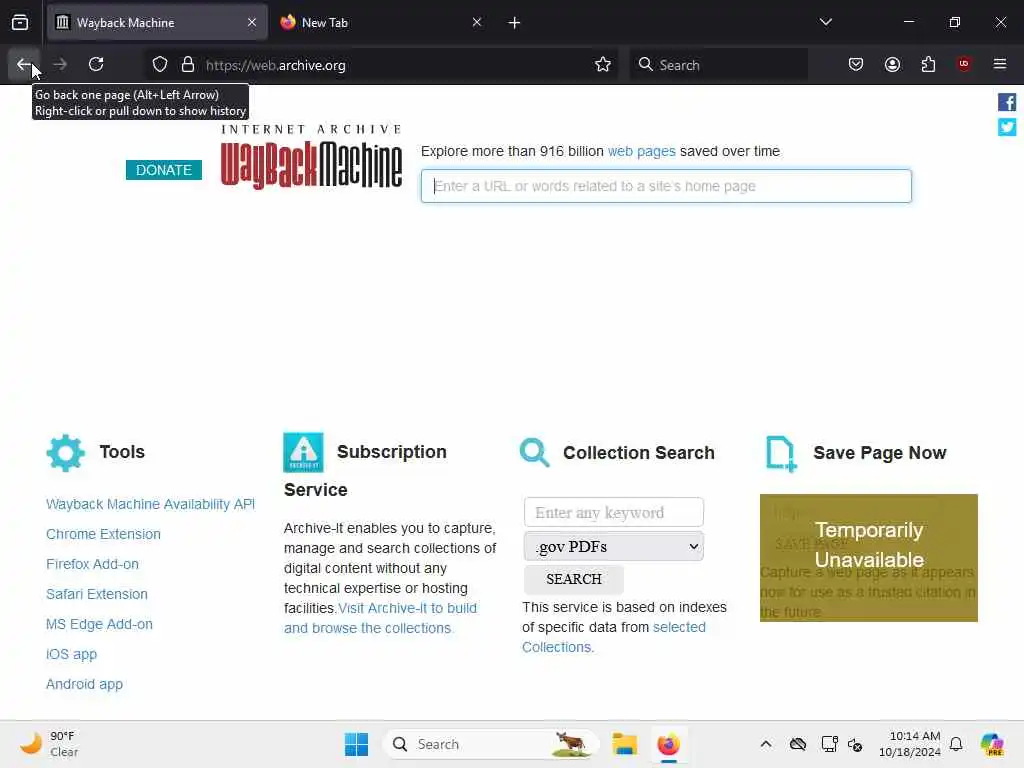Click the site security padlock icon
The width and height of the screenshot is (1024, 768).
point(188,65)
